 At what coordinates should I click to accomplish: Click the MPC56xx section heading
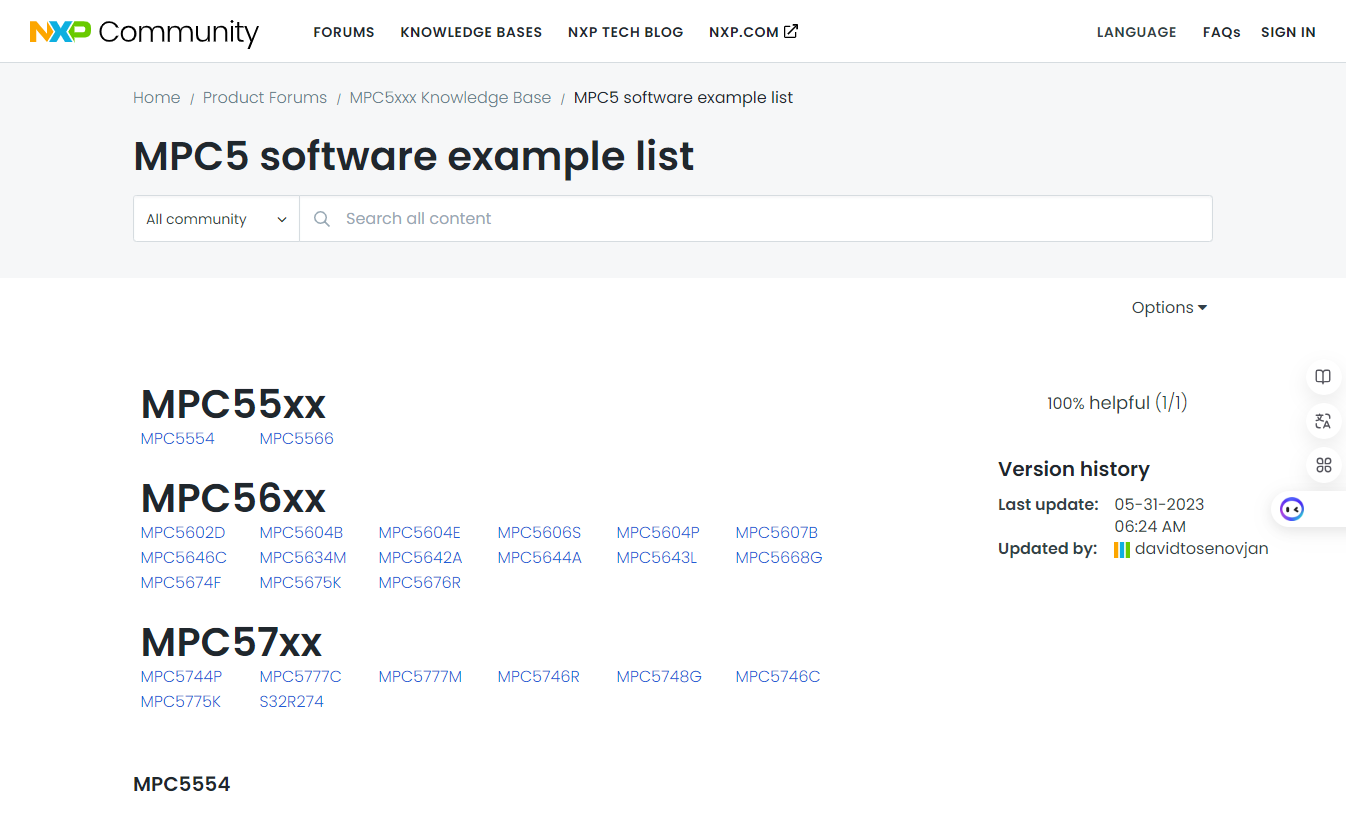point(233,498)
